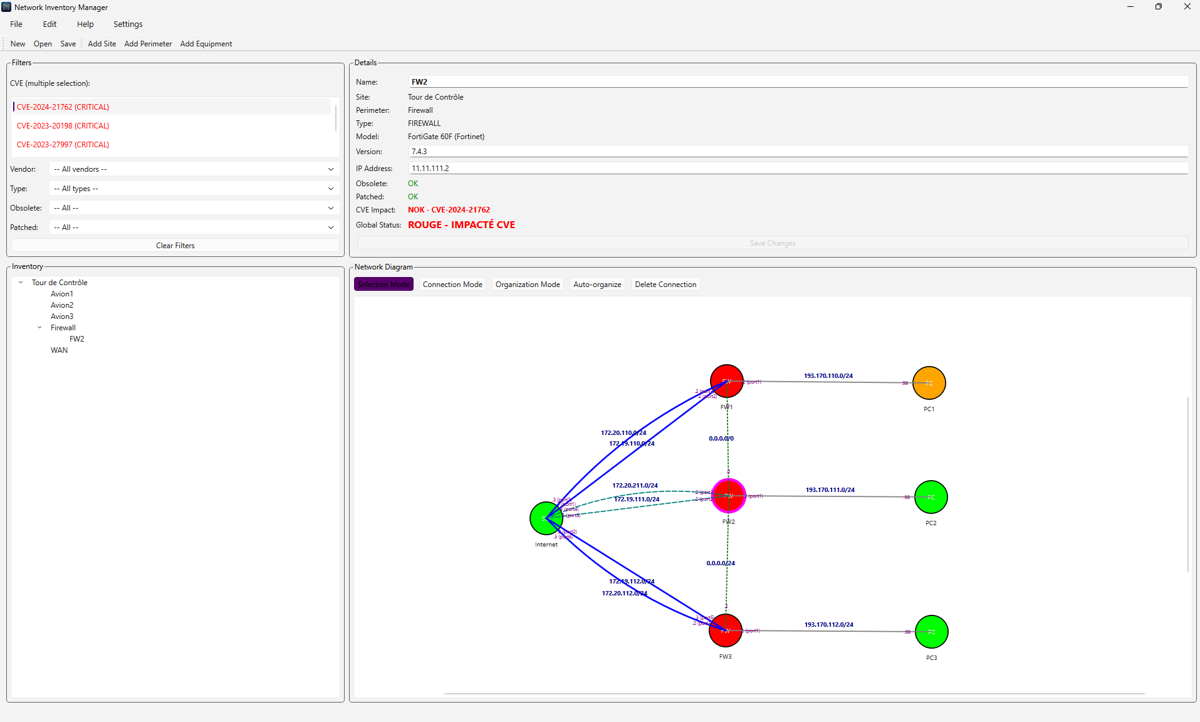This screenshot has width=1200, height=722.
Task: Select Avion3 in the inventory tree
Action: pyautogui.click(x=62, y=317)
